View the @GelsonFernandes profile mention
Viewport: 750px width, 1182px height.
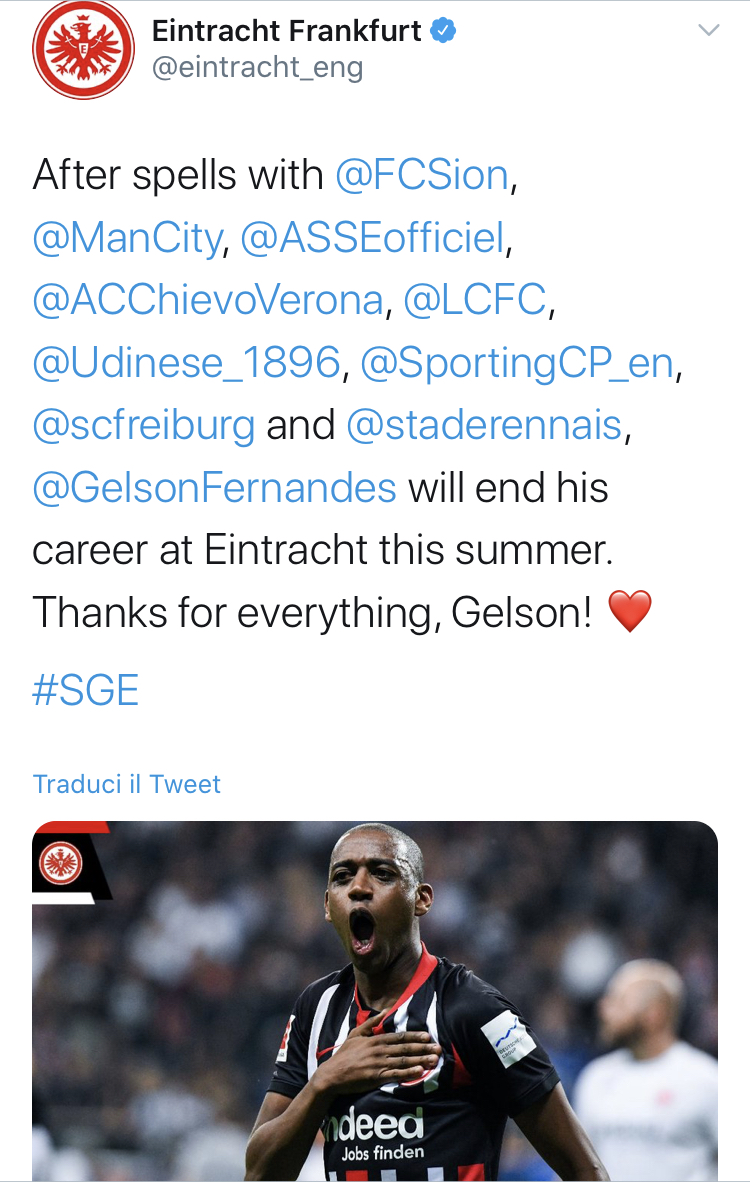[x=214, y=488]
